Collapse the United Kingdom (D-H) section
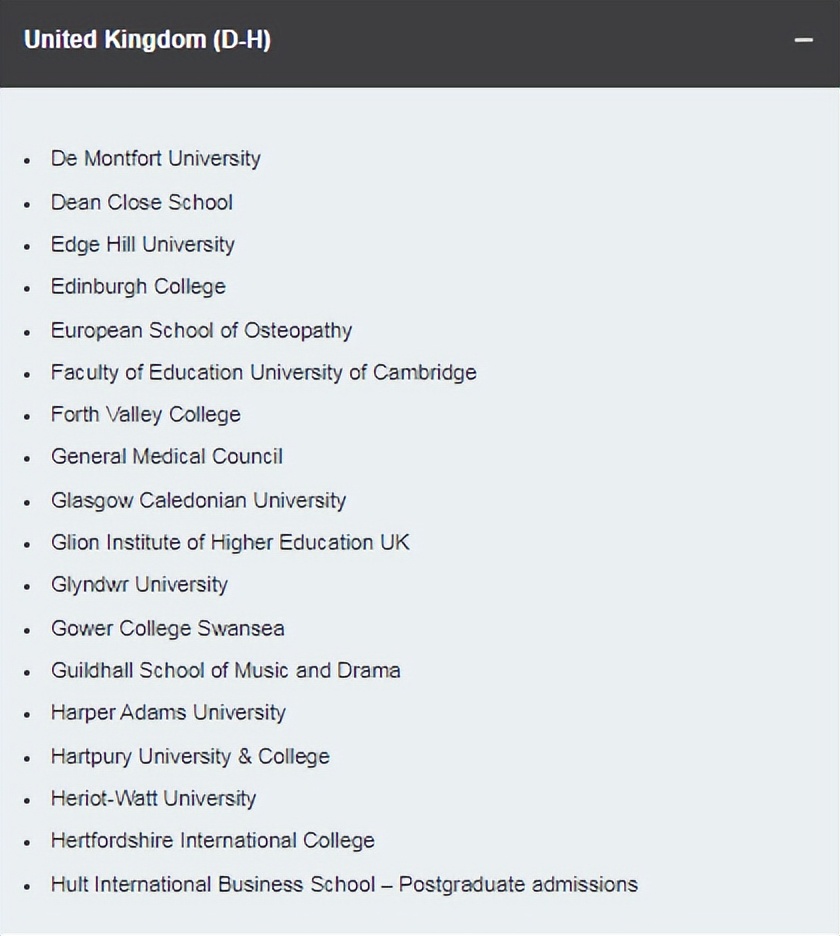The width and height of the screenshot is (840, 936). pyautogui.click(x=803, y=41)
